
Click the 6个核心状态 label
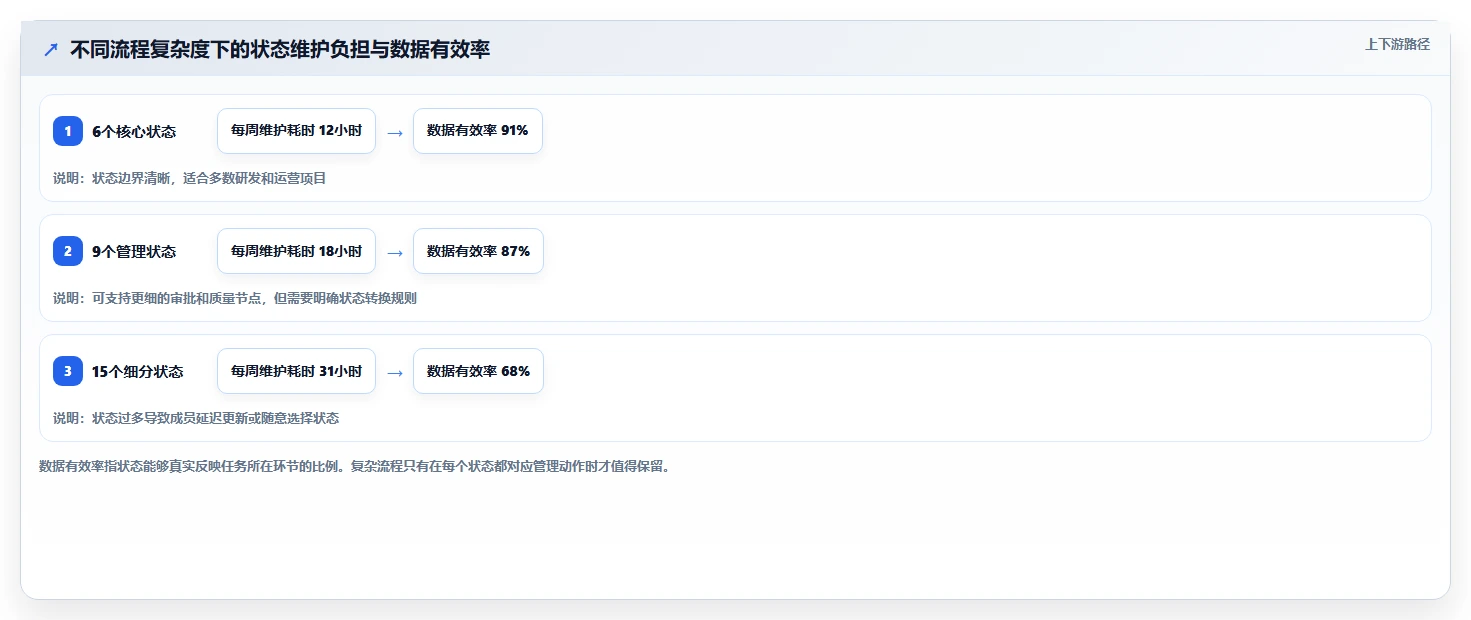[134, 131]
